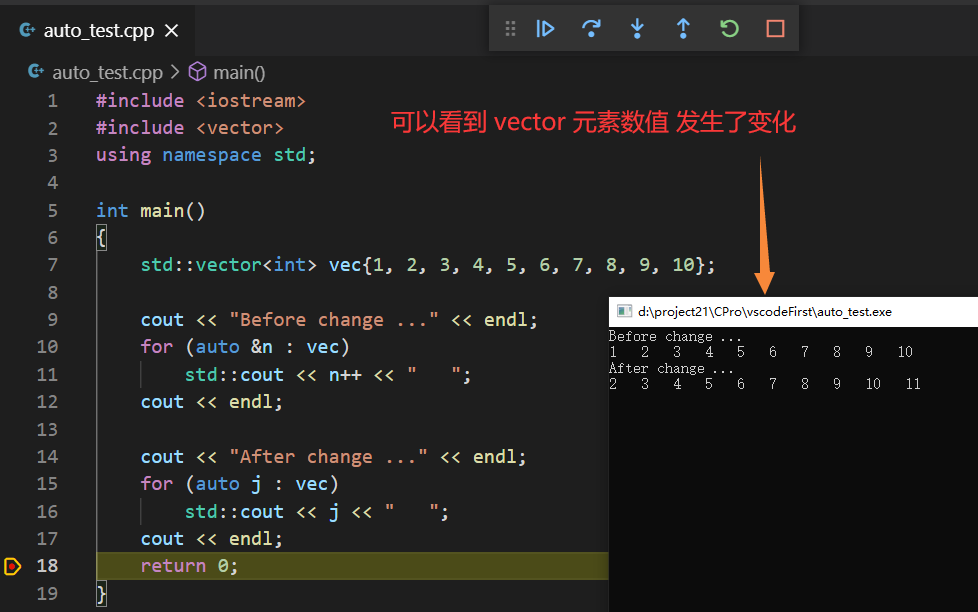Click the auto_test.exe console title bar
The image size is (978, 612).
click(793, 312)
